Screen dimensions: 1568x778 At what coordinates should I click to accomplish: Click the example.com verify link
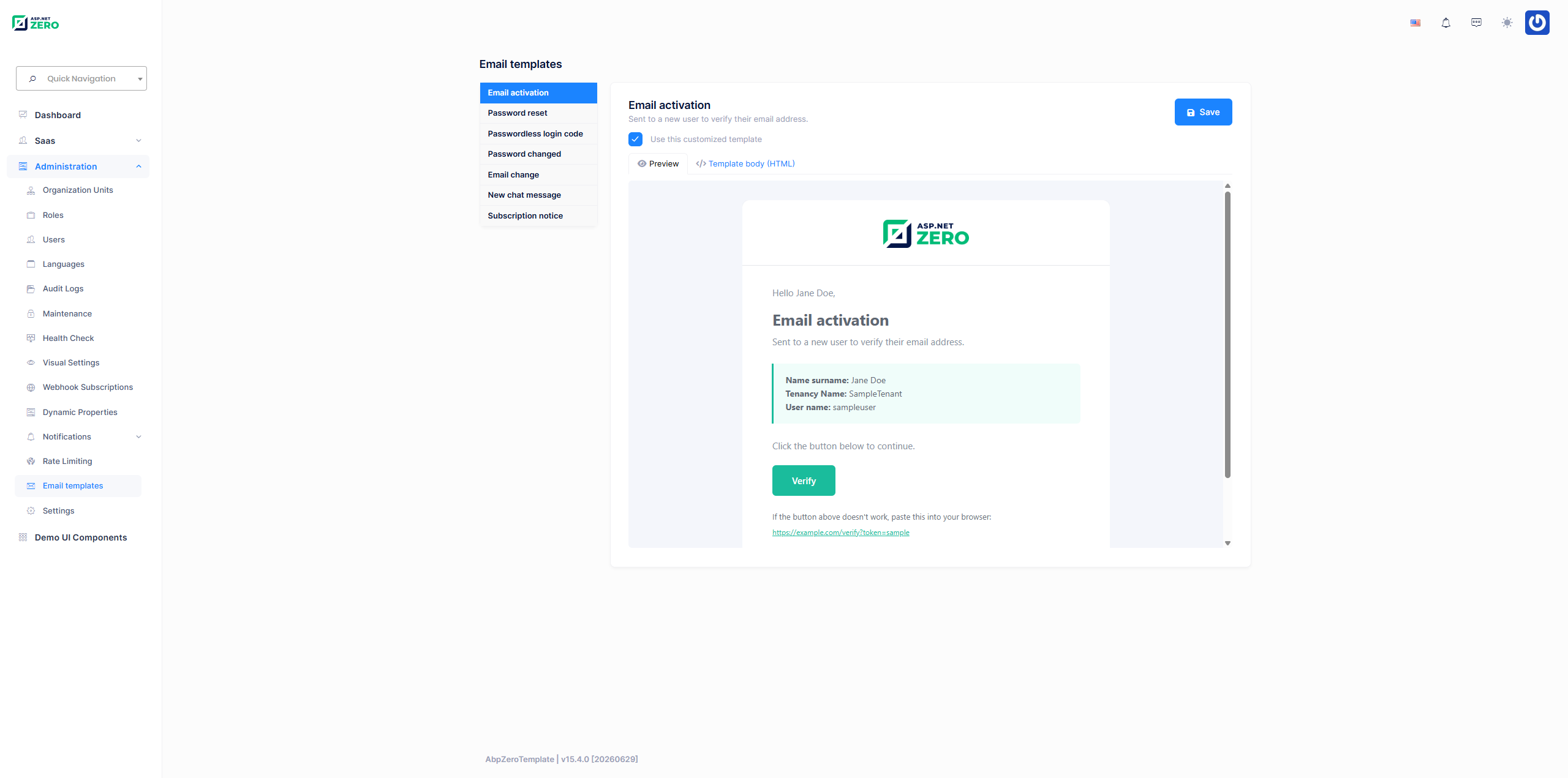point(840,533)
